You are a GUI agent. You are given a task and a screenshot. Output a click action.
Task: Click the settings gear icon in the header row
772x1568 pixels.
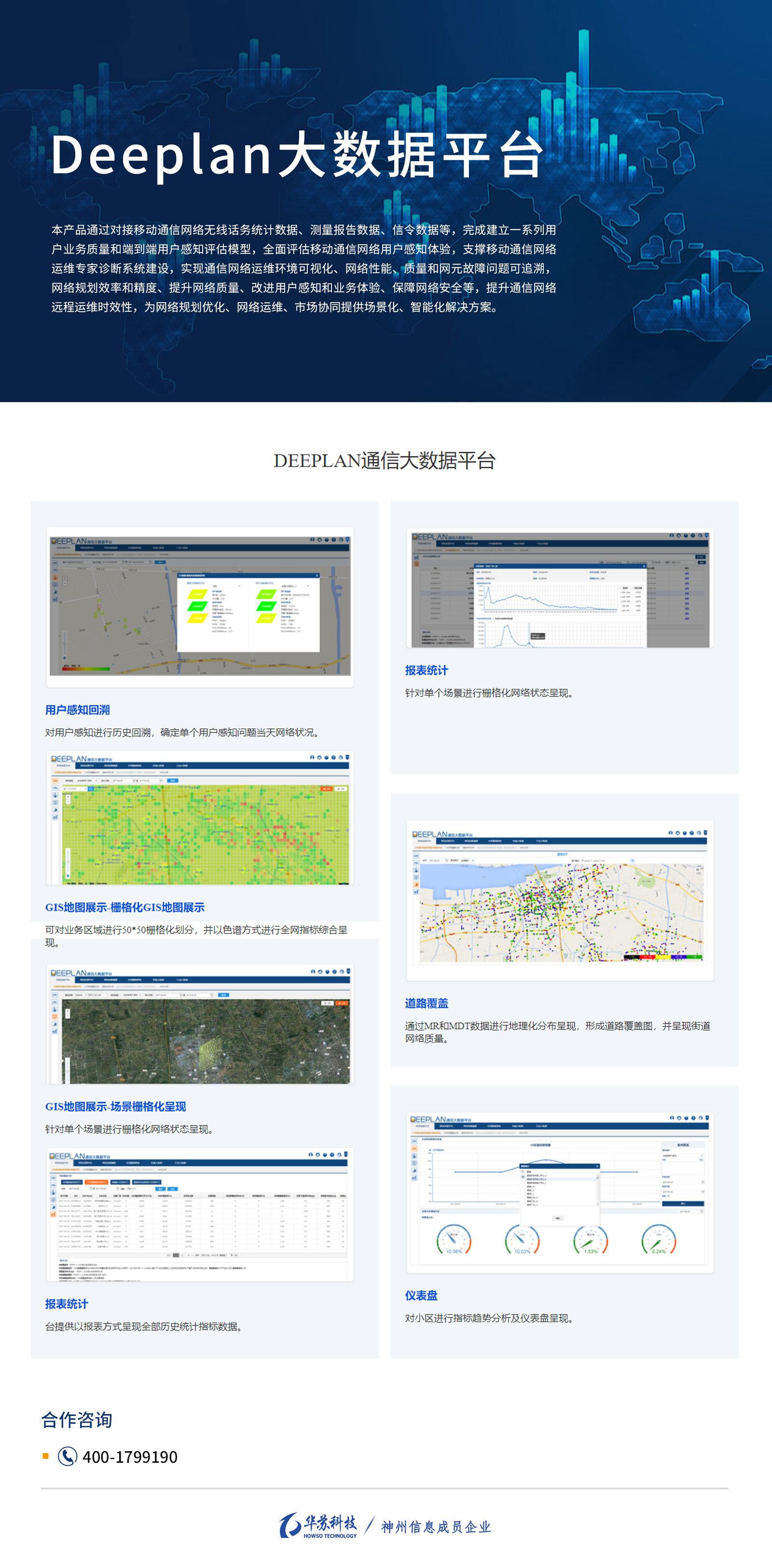[340, 540]
